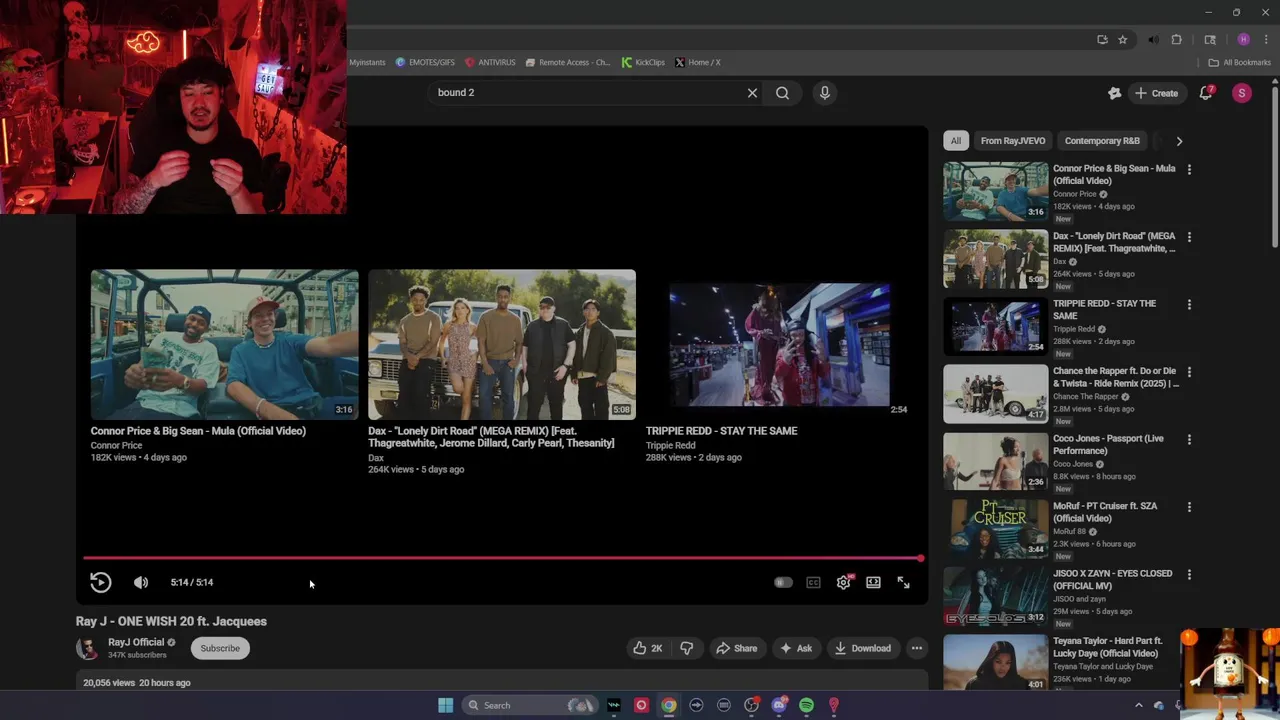Open options for Coco Jones Passport video
Image resolution: width=1280 pixels, height=720 pixels.
click(x=1189, y=440)
